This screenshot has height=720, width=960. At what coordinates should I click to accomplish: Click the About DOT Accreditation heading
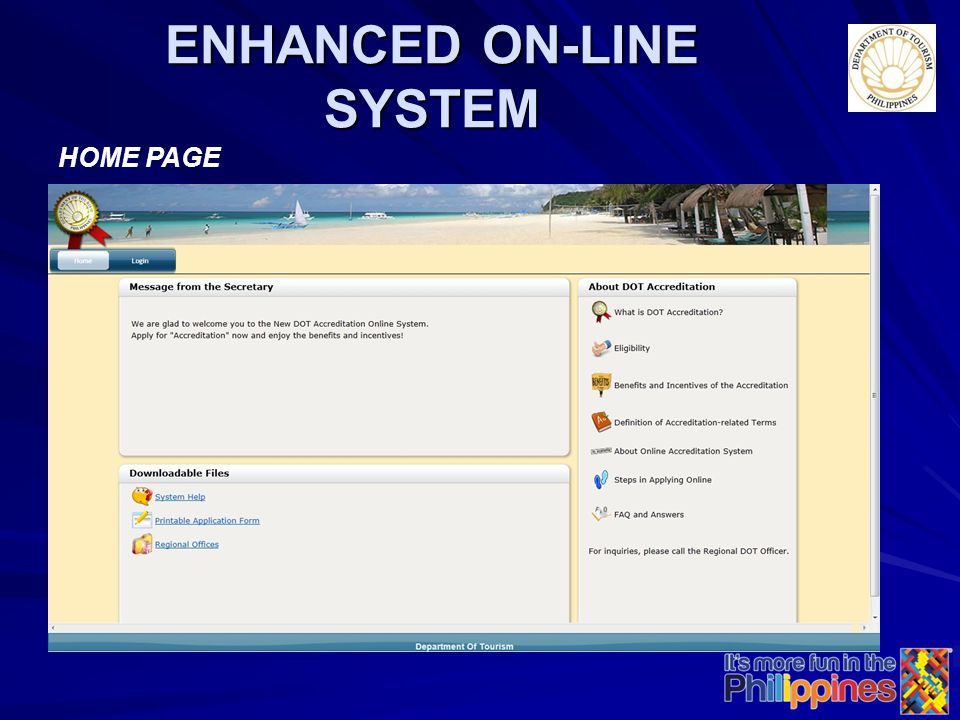651,287
